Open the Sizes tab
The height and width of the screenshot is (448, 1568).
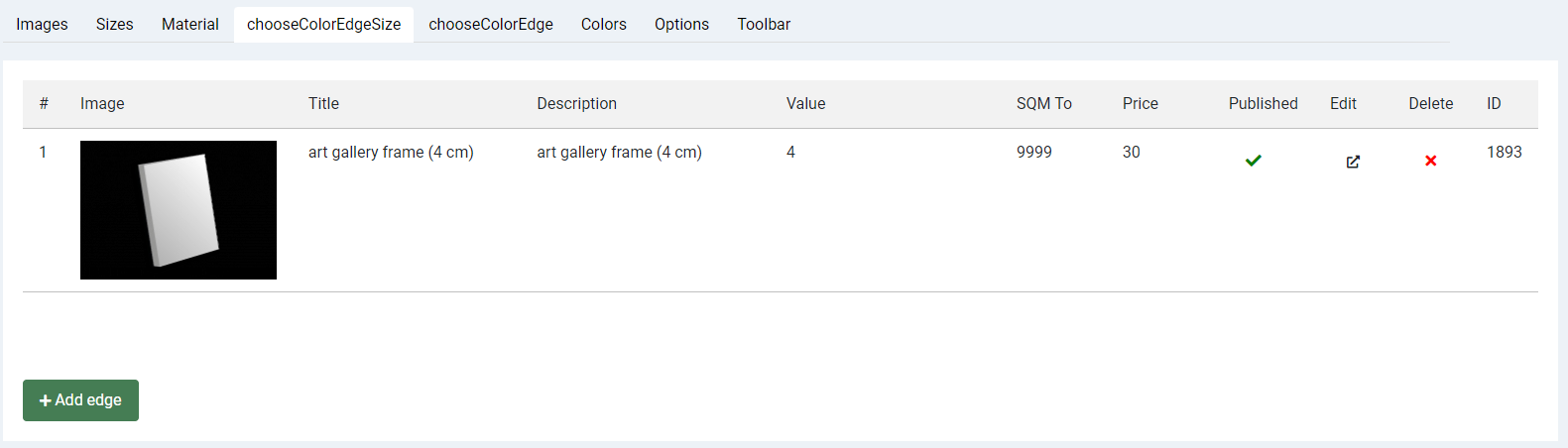tap(115, 24)
